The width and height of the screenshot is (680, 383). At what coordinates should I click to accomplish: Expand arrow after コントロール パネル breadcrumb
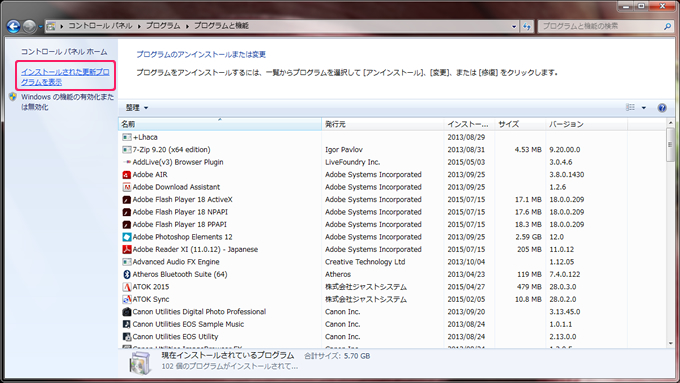(139, 26)
